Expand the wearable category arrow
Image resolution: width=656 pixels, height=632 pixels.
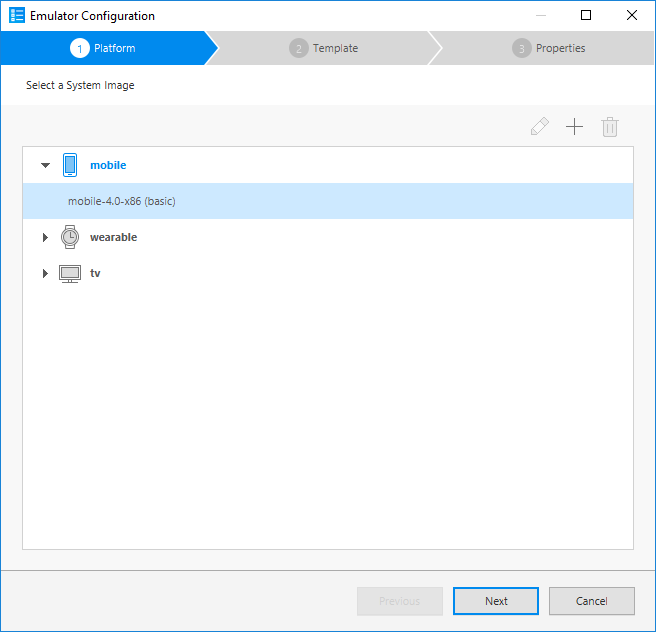pyautogui.click(x=45, y=238)
